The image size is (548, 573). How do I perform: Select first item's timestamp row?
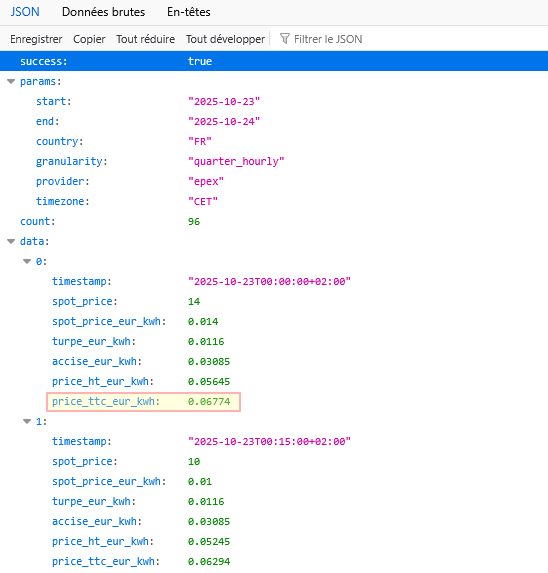coord(274,281)
